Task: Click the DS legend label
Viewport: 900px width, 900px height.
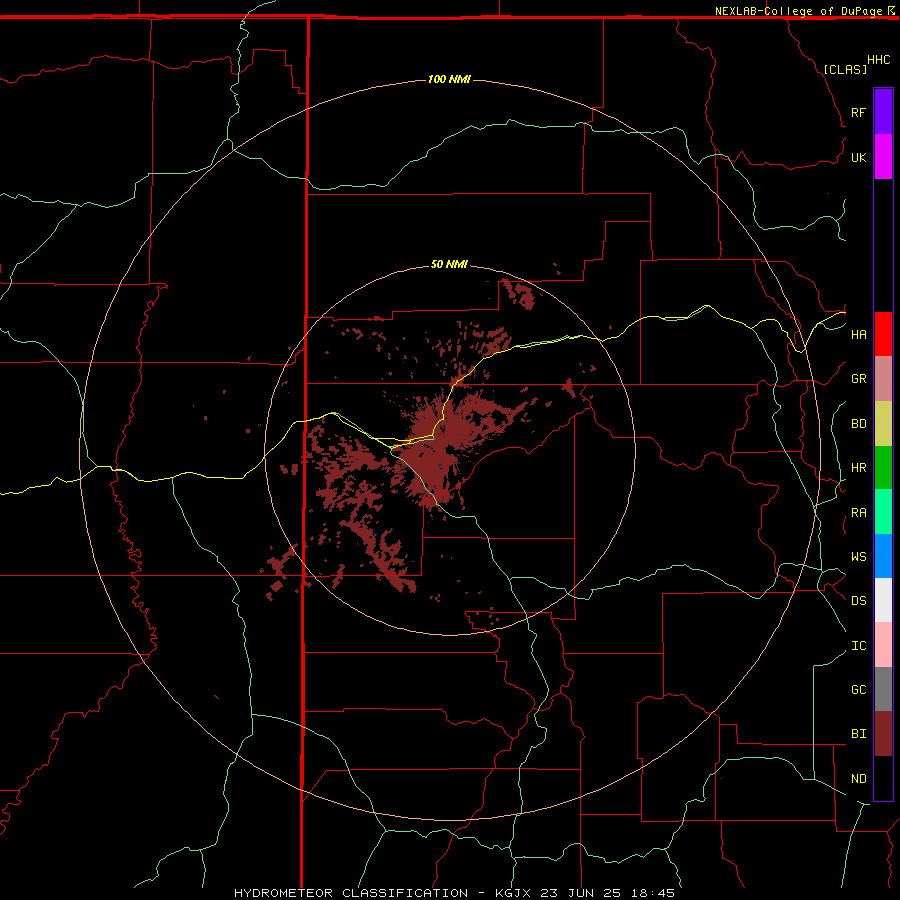Action: (x=858, y=601)
